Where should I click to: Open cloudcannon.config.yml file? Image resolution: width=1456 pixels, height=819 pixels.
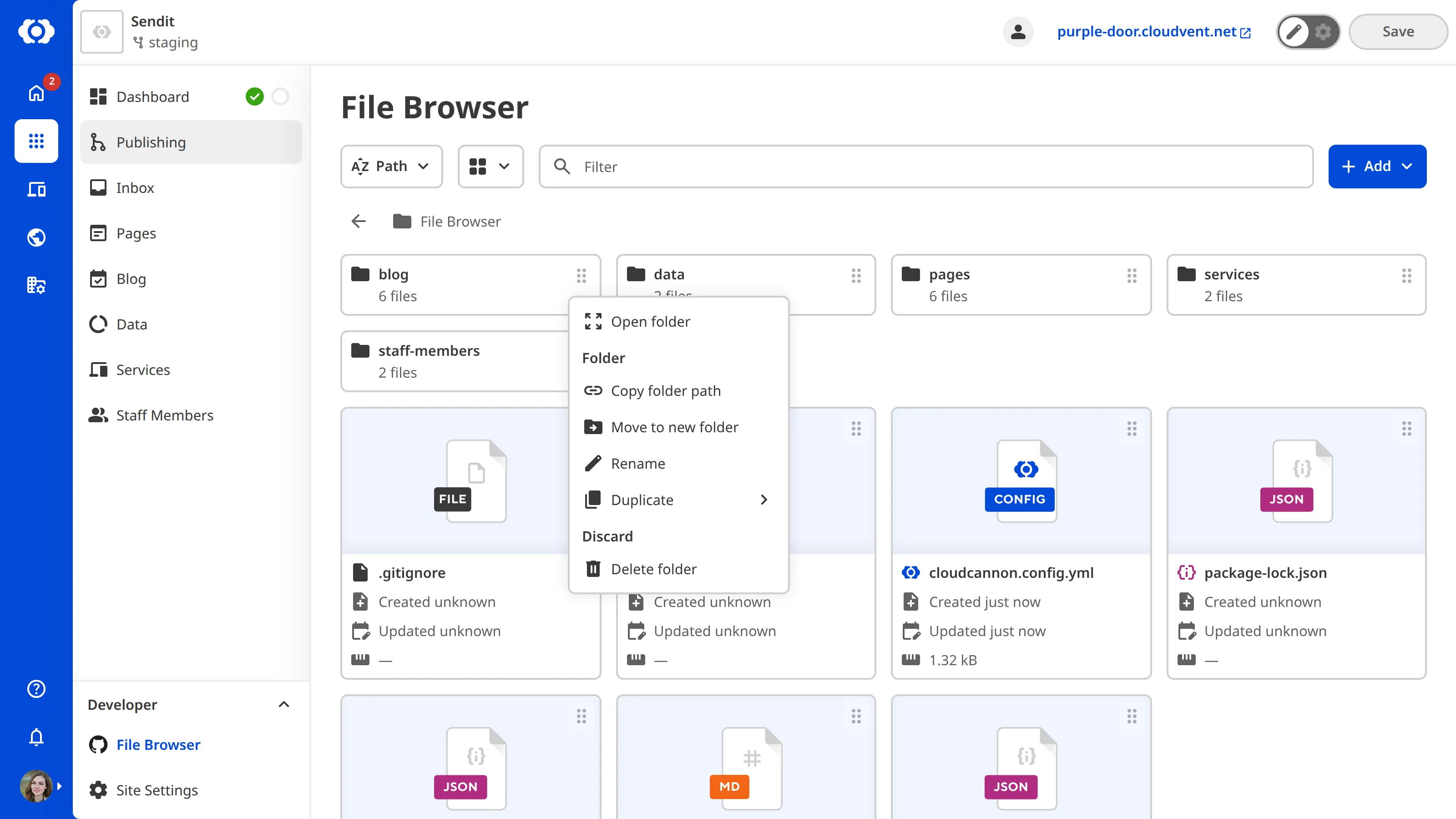tap(1011, 572)
